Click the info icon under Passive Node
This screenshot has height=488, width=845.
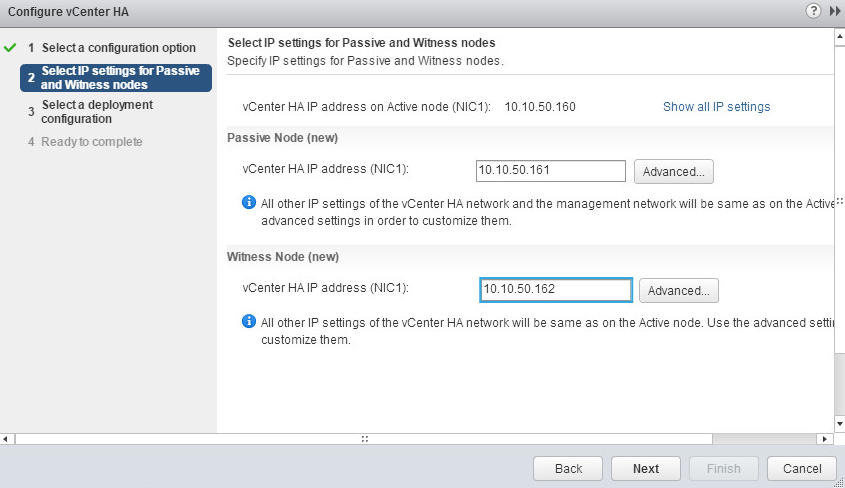point(248,203)
